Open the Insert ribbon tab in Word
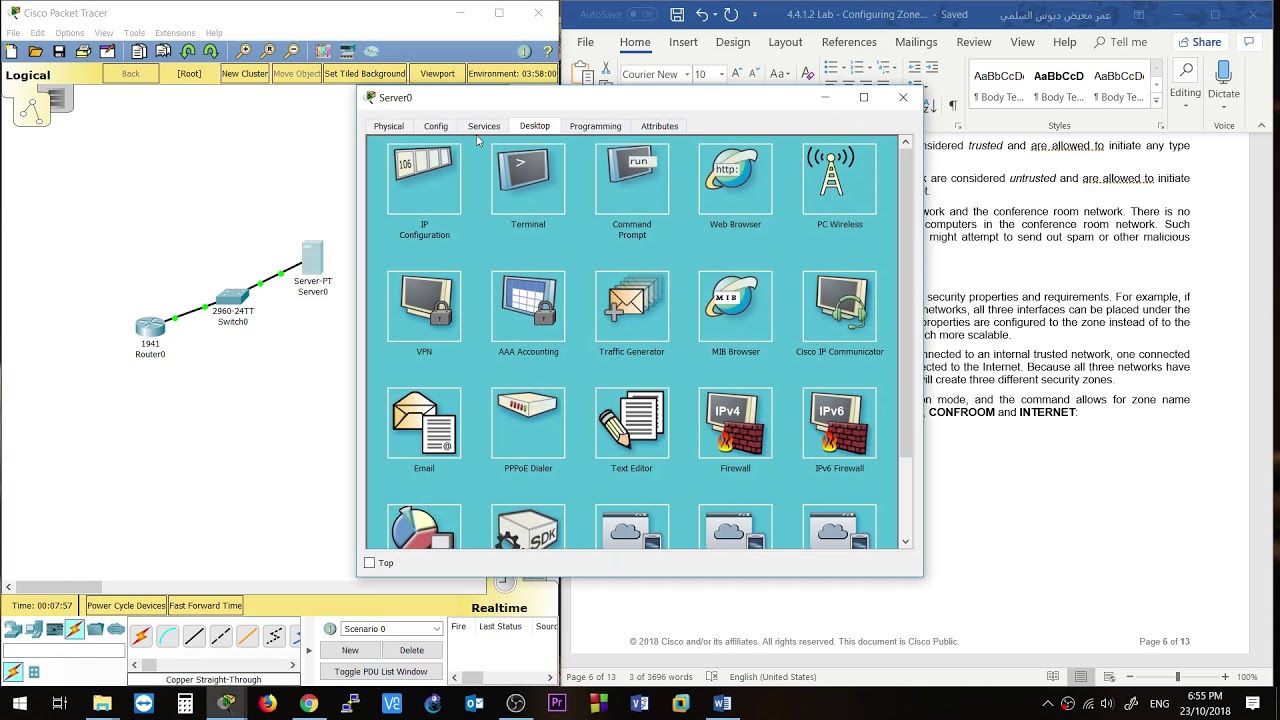 (683, 42)
